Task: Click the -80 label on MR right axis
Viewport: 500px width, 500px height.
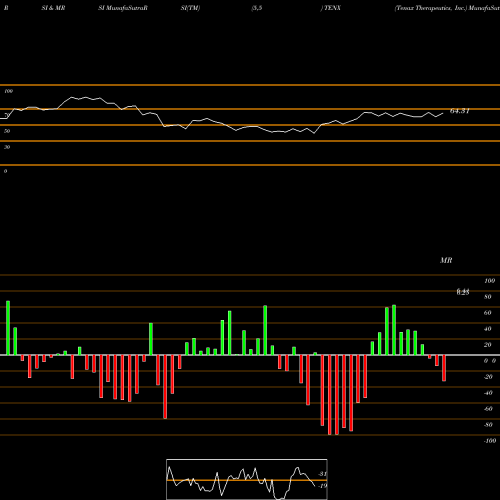Action: click(x=488, y=425)
